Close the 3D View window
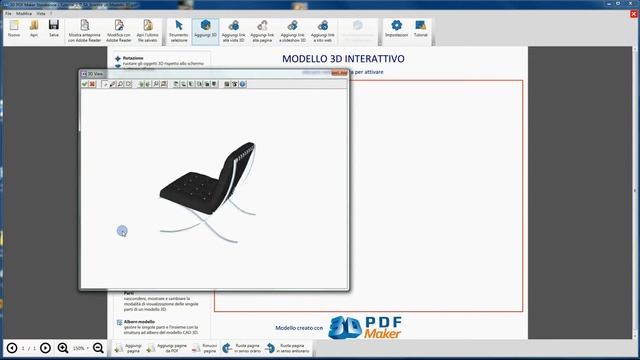This screenshot has width=640, height=360. [x=339, y=73]
